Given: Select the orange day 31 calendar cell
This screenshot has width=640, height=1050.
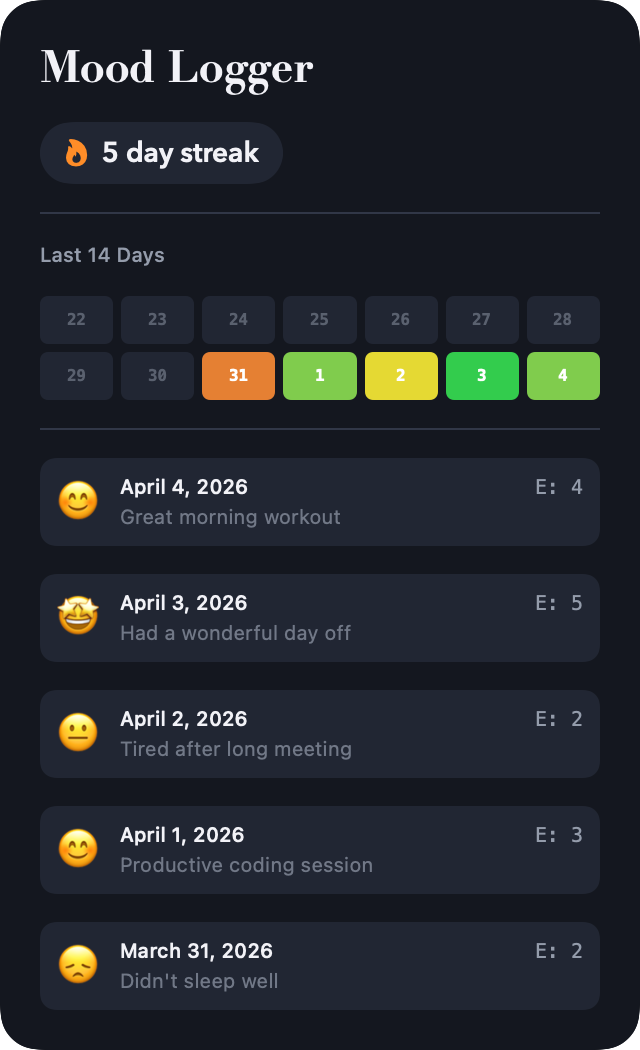Looking at the screenshot, I should point(238,376).
